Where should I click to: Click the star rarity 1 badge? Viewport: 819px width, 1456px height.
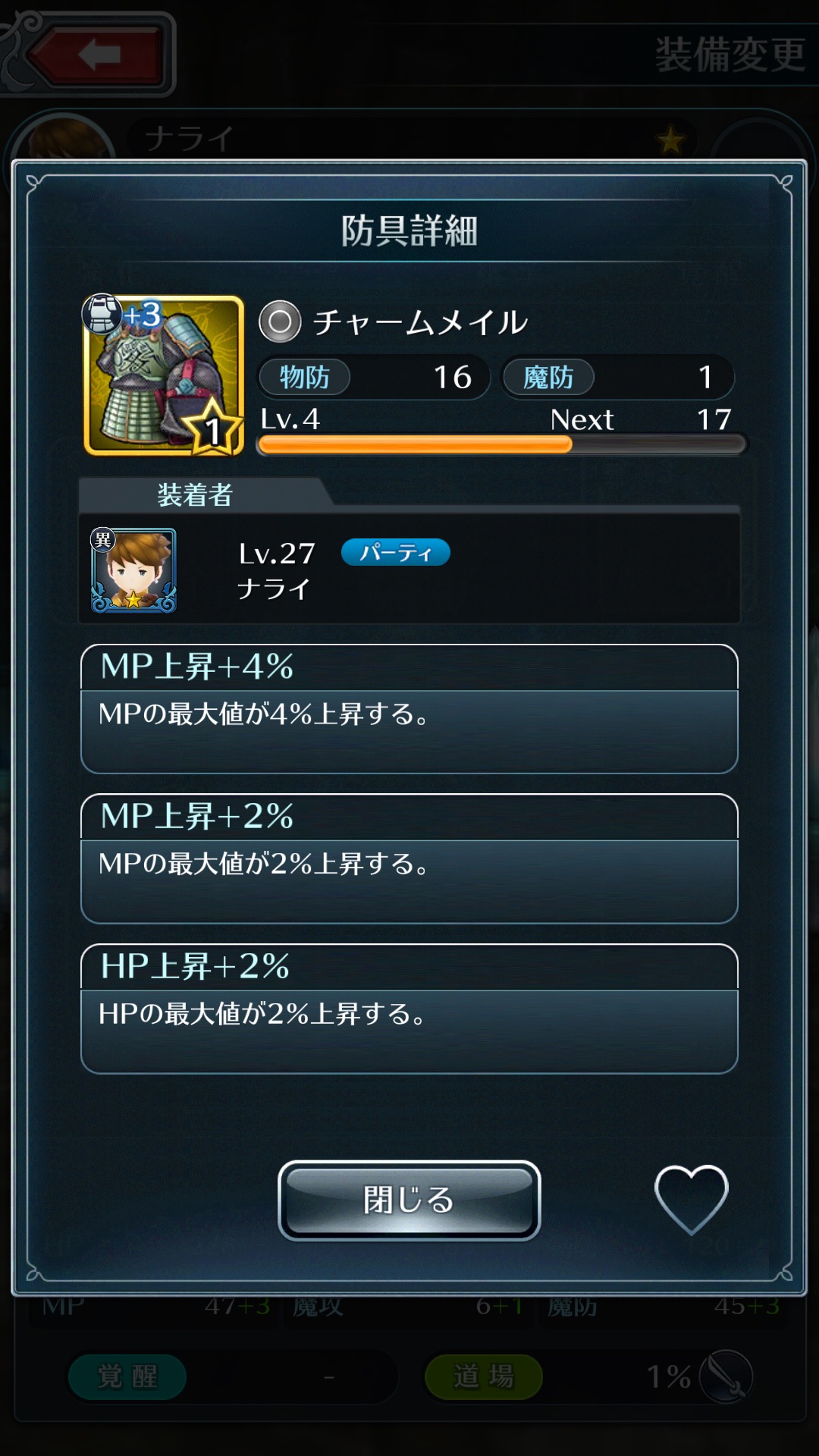click(214, 428)
